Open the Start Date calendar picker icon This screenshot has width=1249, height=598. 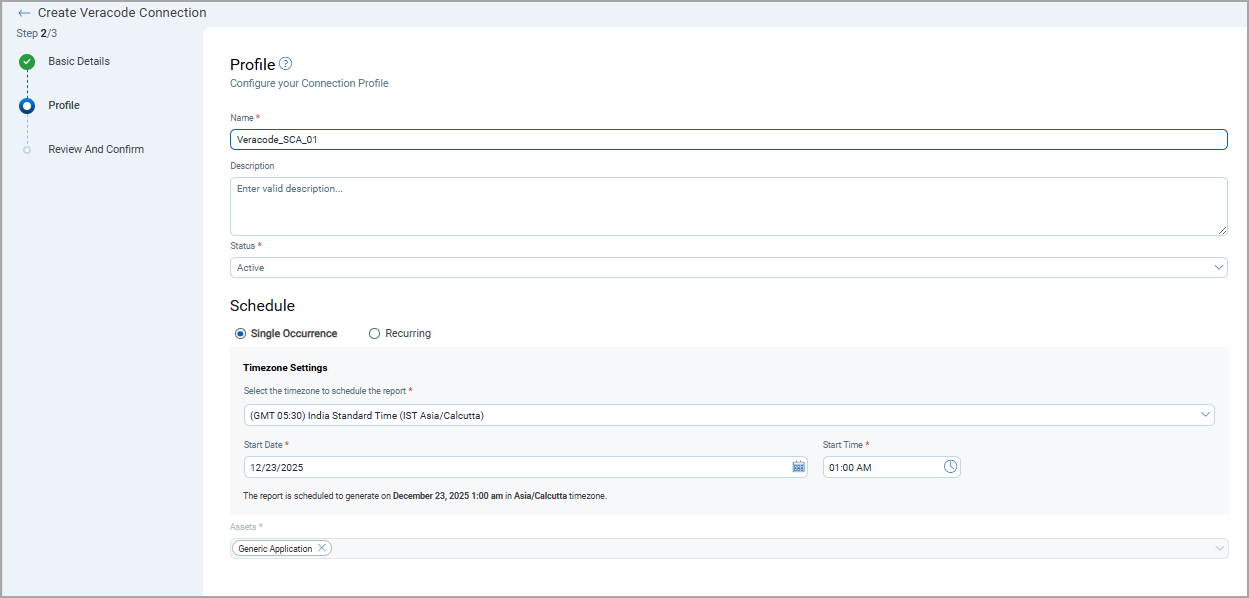(798, 467)
